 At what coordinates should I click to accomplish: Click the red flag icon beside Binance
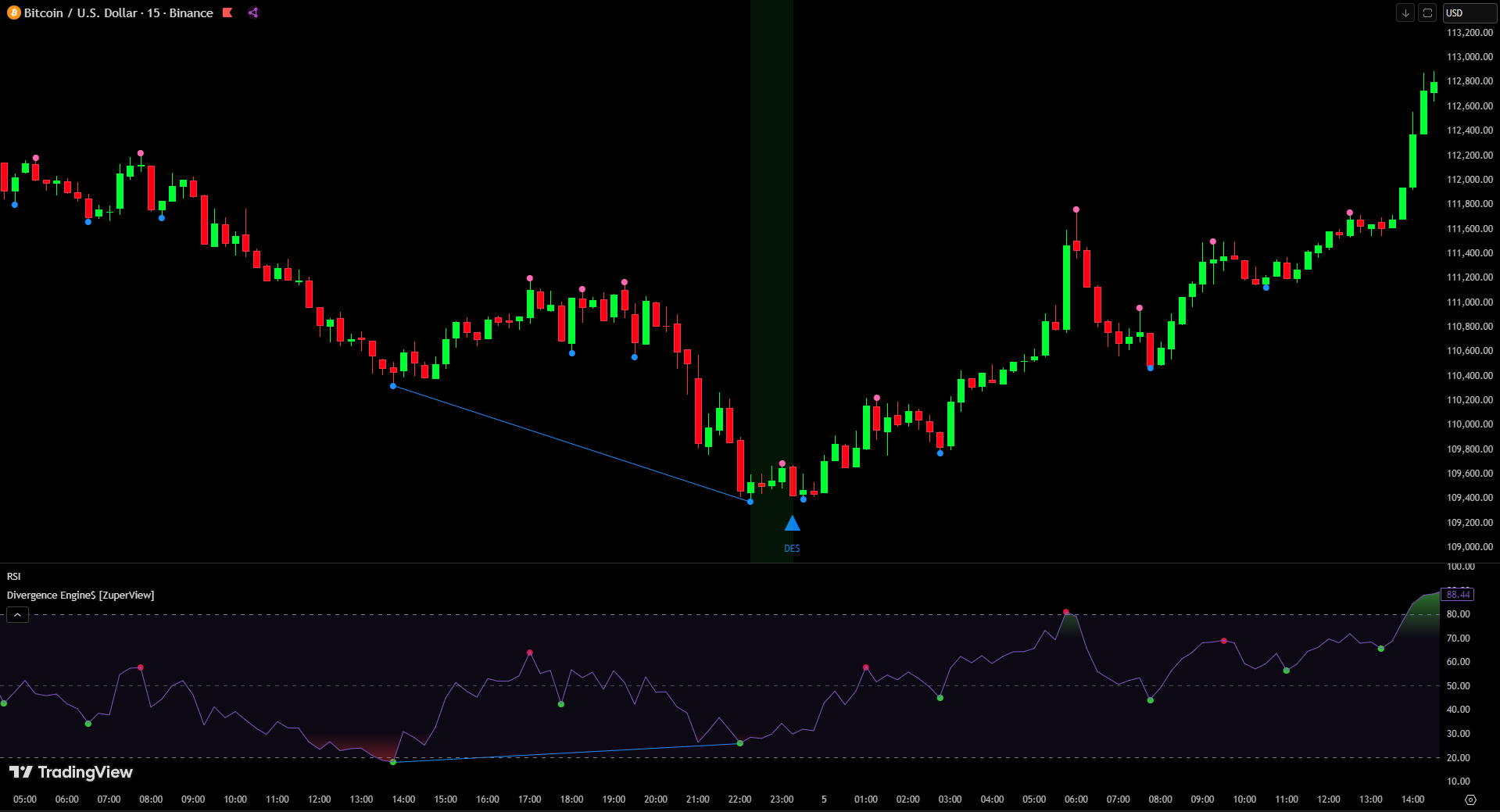tap(227, 13)
